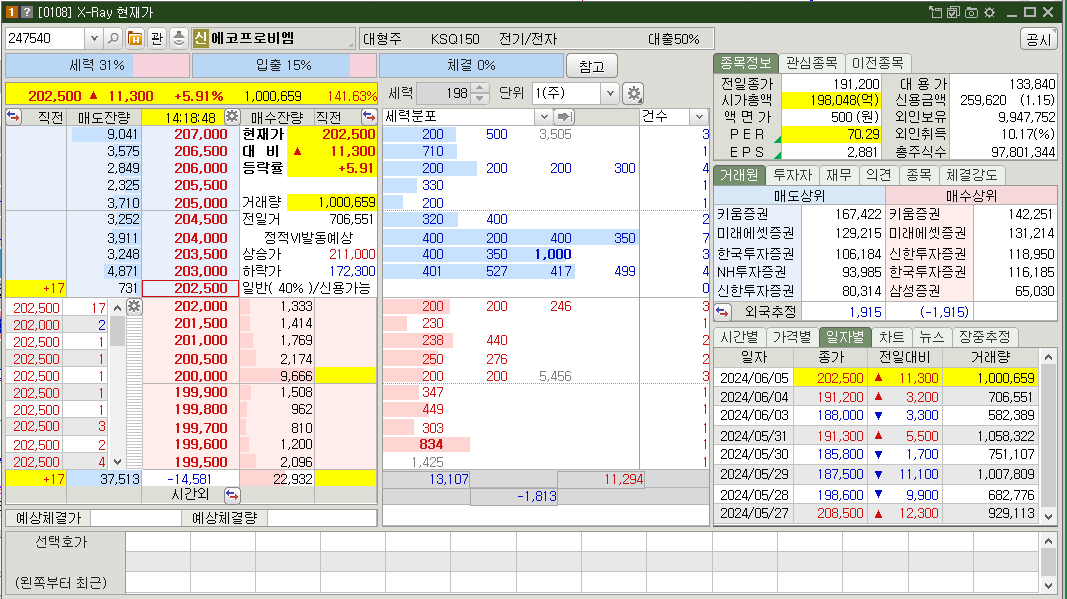
Task: Select the 2024/06/04 row date
Action: 754,397
